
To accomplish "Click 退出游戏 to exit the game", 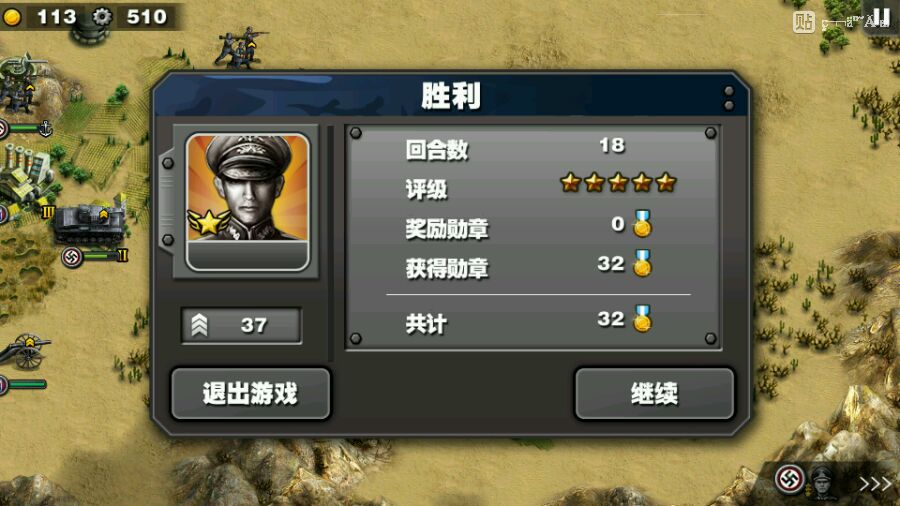I will pyautogui.click(x=251, y=394).
